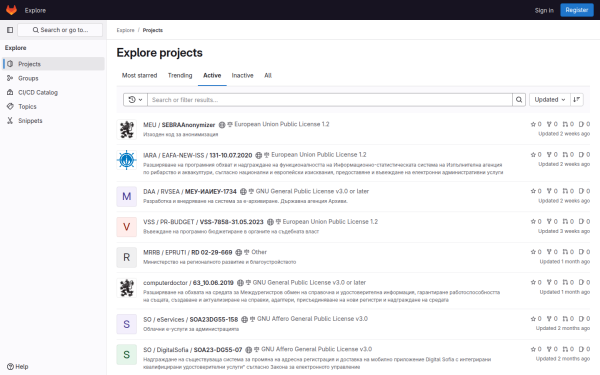Viewport: 600px width, 375px height.
Task: Click the computerdoctor lion avatar
Action: [x=127, y=288]
